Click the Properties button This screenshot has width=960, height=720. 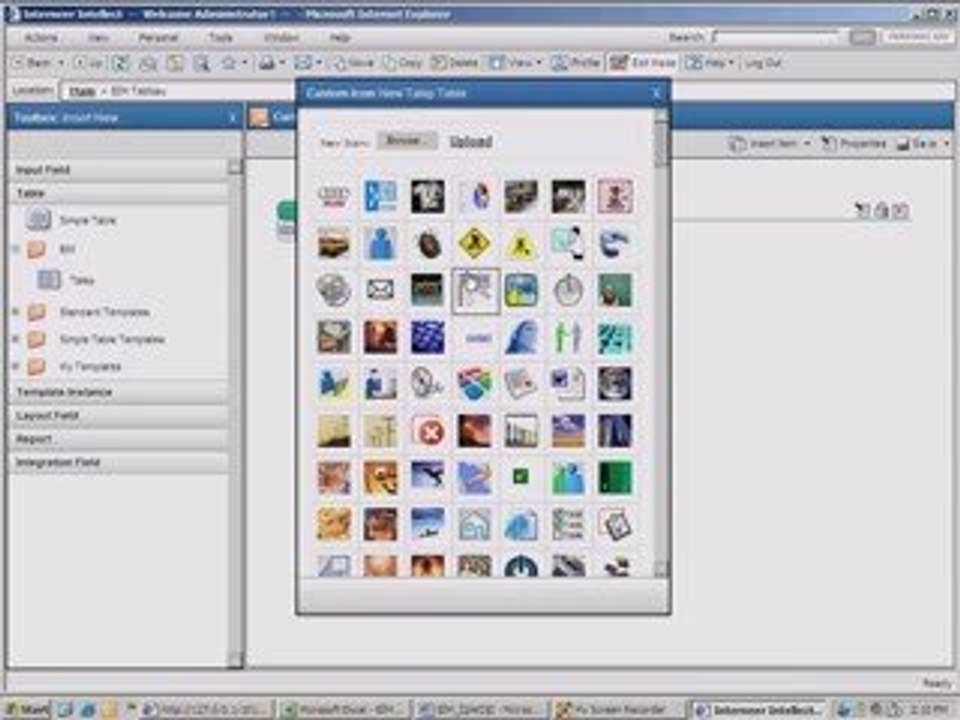[854, 144]
